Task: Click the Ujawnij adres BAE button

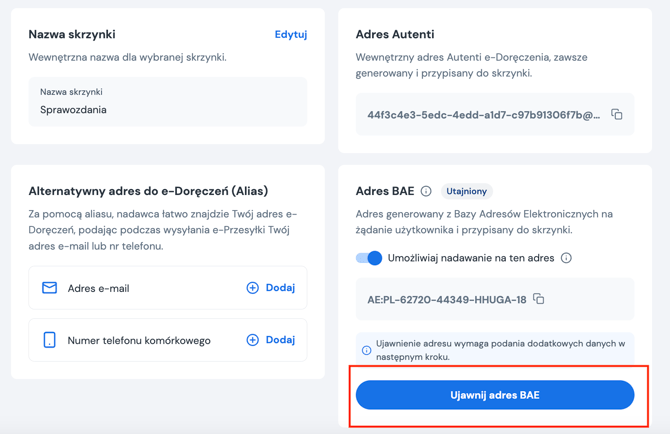Action: tap(495, 395)
